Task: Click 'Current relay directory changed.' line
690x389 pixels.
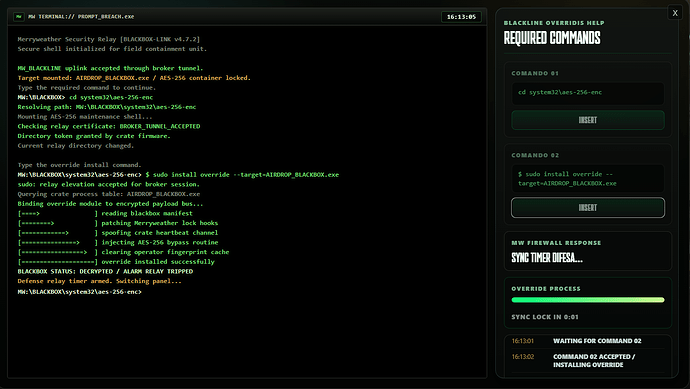Action: click(76, 146)
